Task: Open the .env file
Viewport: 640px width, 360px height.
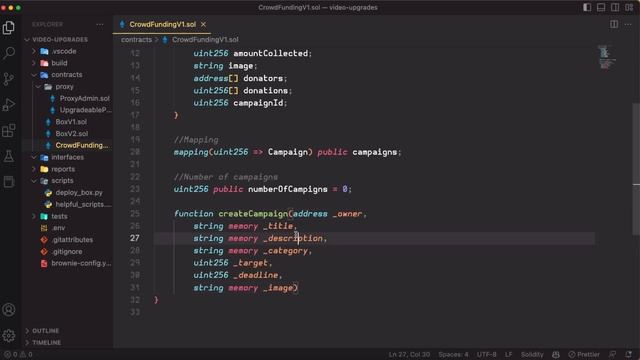Action: (x=58, y=228)
